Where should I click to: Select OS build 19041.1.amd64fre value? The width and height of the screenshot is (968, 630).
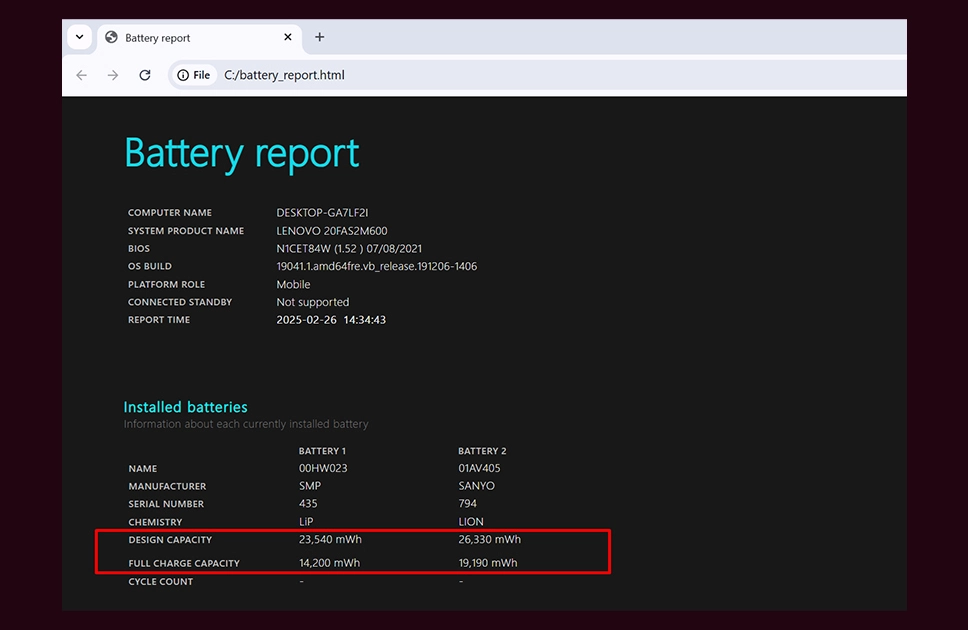(x=377, y=266)
